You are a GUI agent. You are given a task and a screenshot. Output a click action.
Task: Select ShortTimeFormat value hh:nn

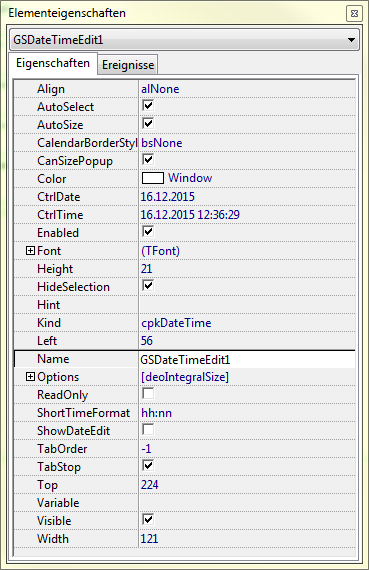[156, 413]
